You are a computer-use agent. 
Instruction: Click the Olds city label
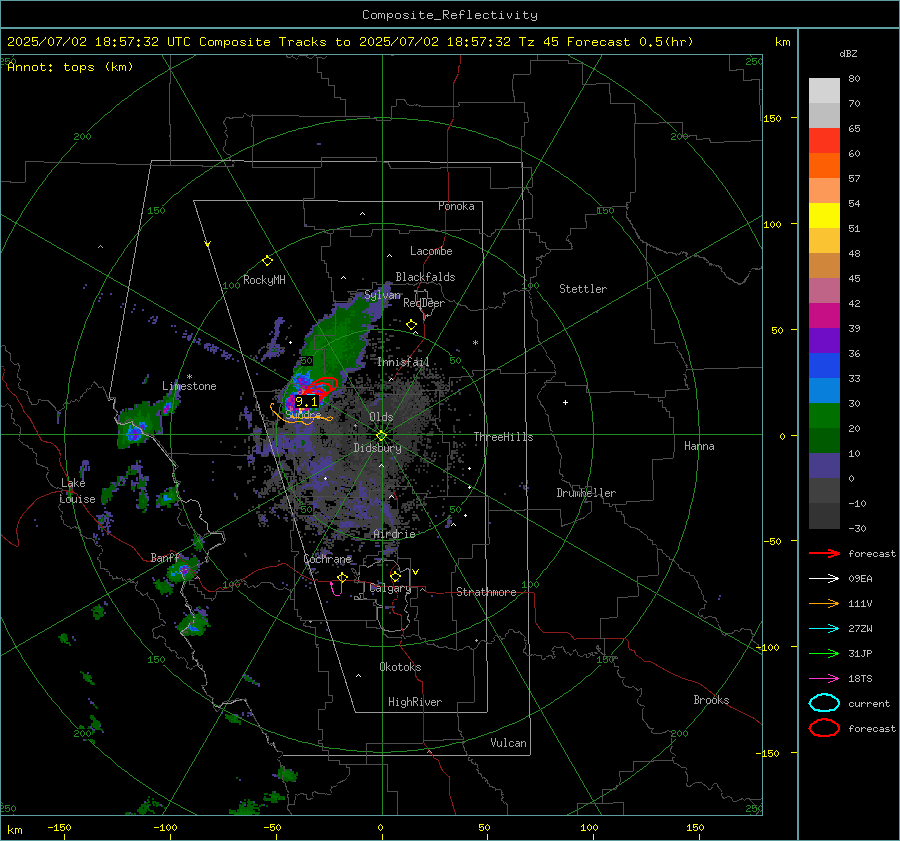(x=381, y=417)
